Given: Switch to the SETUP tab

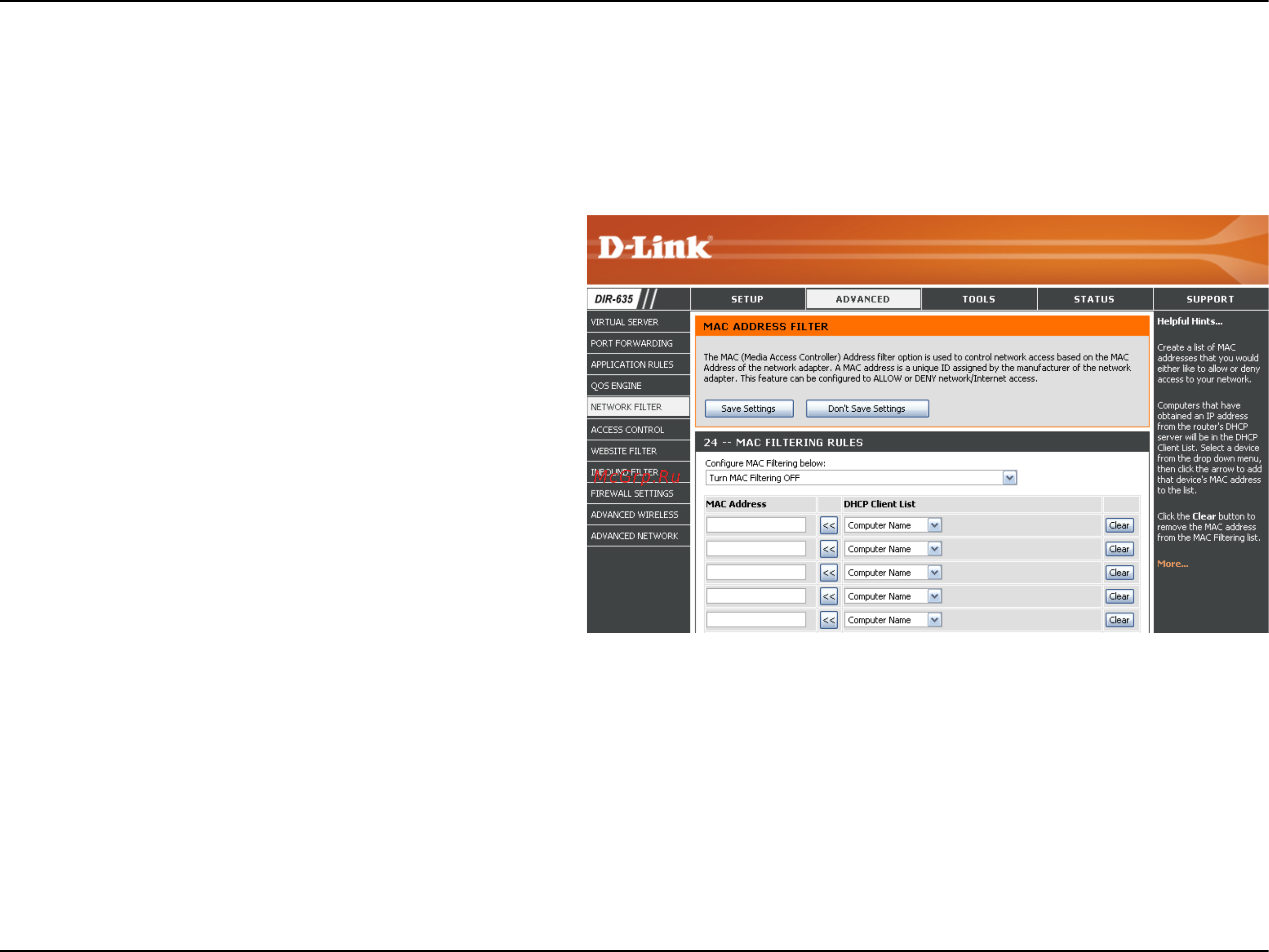Looking at the screenshot, I should pos(747,299).
